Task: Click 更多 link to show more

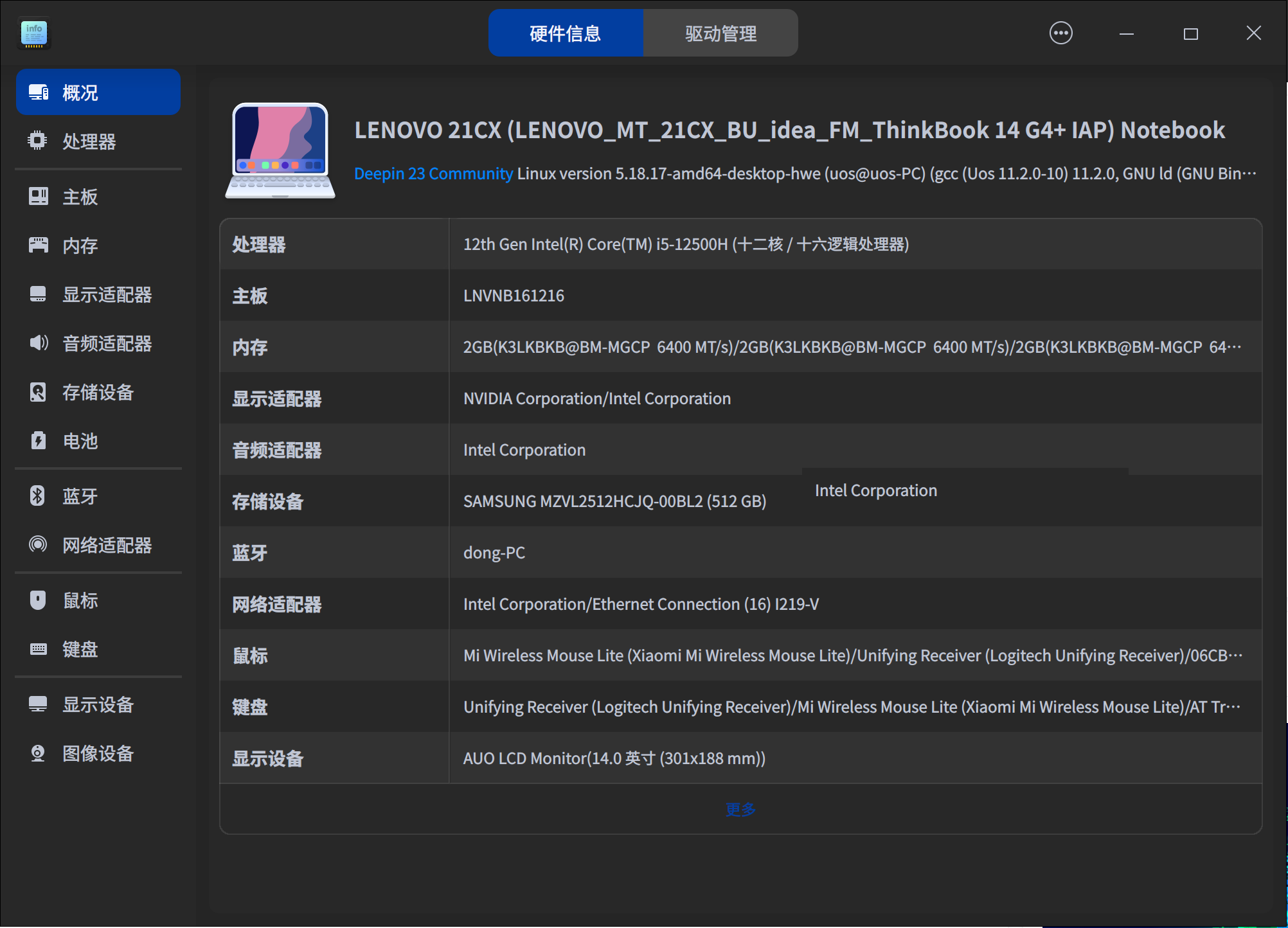Action: [740, 809]
